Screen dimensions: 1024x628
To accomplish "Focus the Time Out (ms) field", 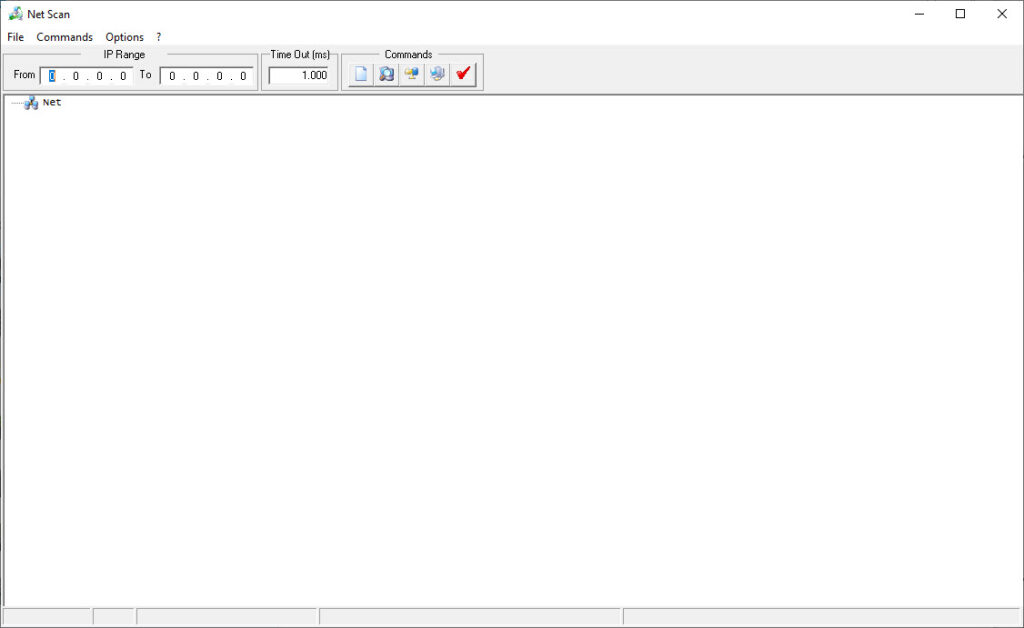I will click(299, 76).
